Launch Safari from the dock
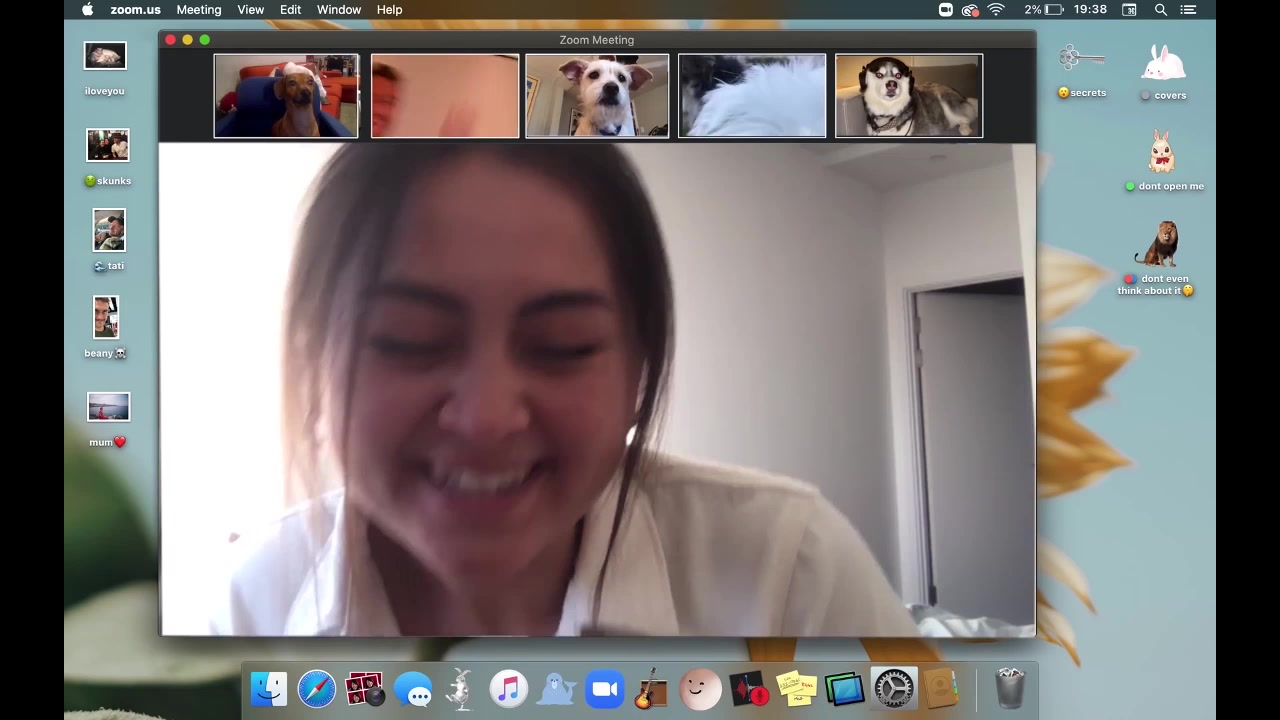 (317, 689)
